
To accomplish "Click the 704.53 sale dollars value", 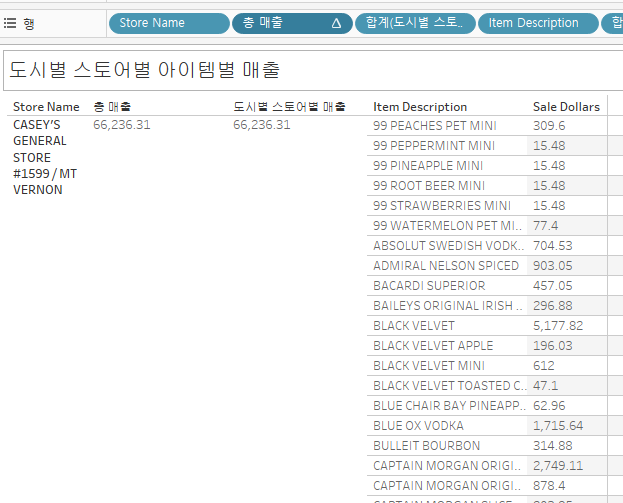I will [553, 246].
